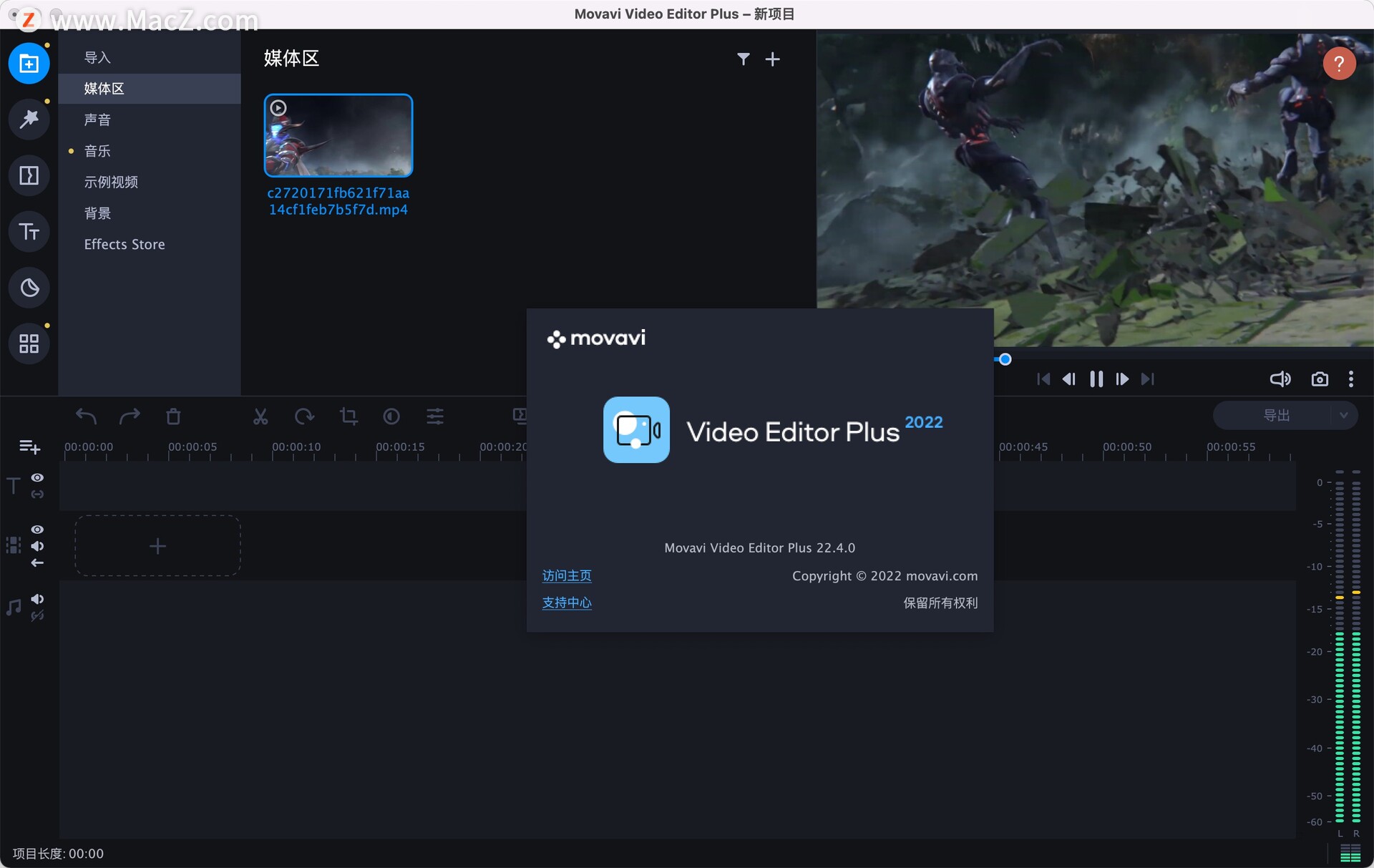Click the 访问主页 link
Screen dimensions: 1374x868
tap(566, 575)
